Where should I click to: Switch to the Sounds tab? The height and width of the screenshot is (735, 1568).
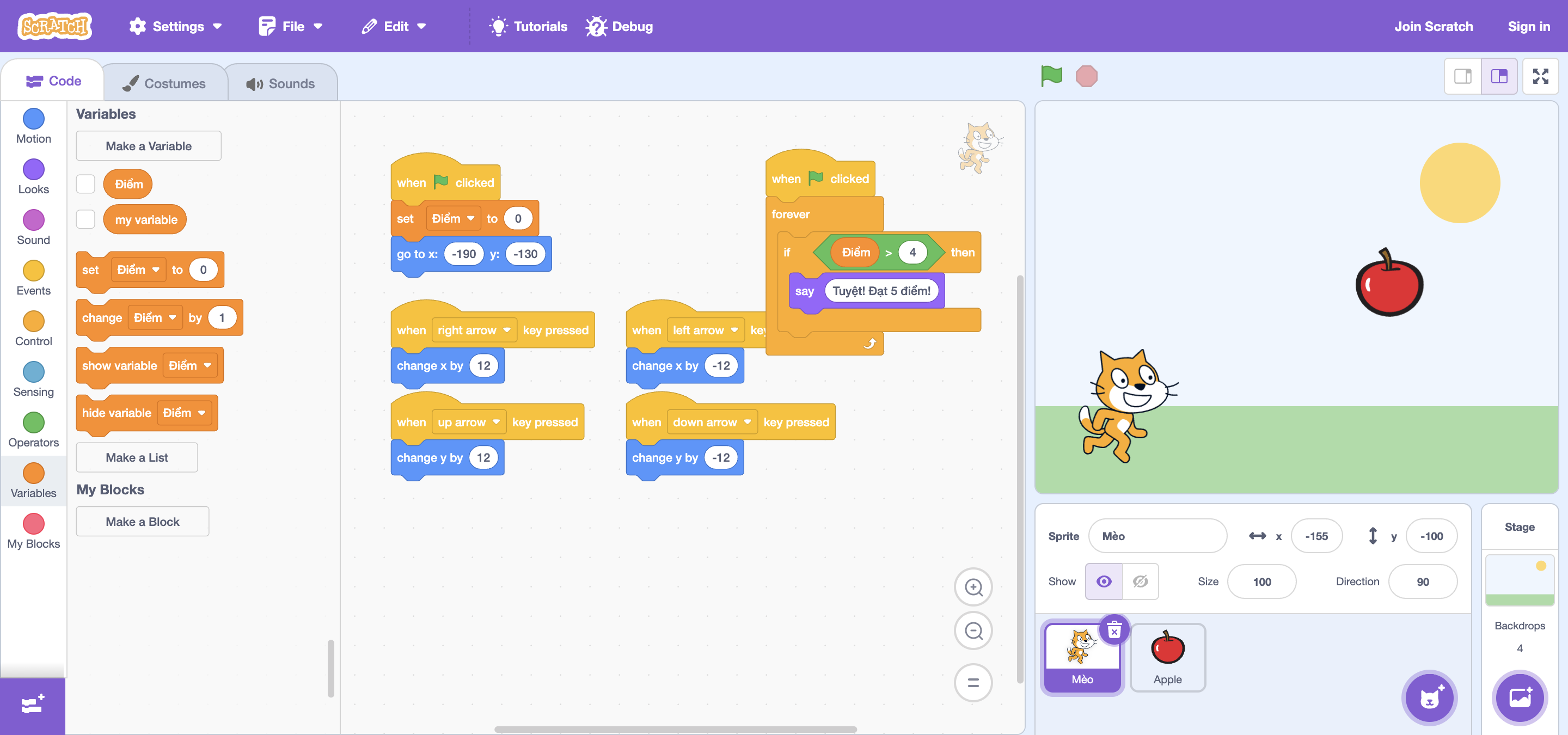pos(281,83)
